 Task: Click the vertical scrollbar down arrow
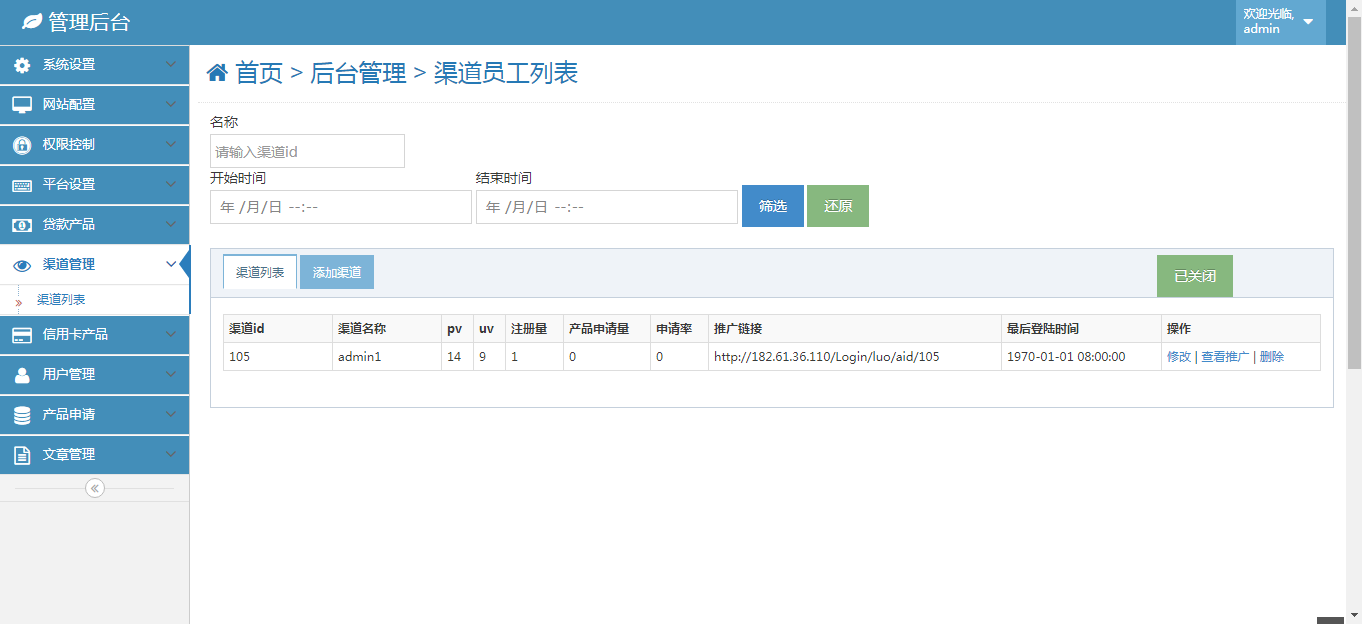click(x=1354, y=615)
